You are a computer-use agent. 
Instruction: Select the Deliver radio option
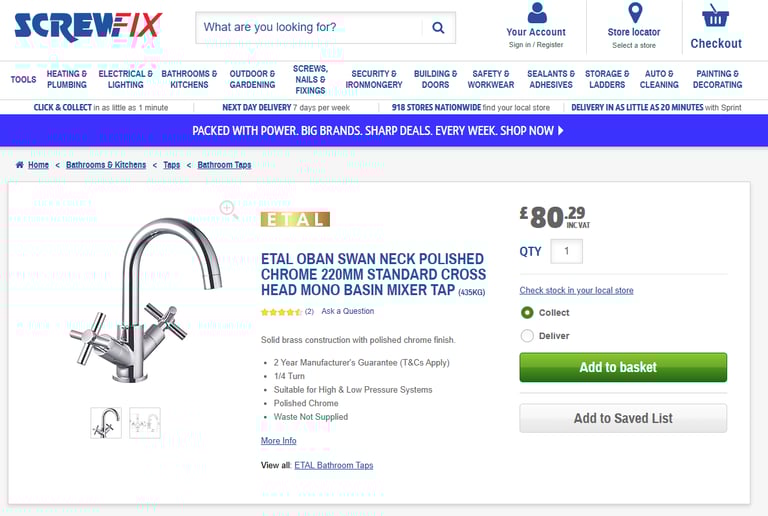point(527,336)
